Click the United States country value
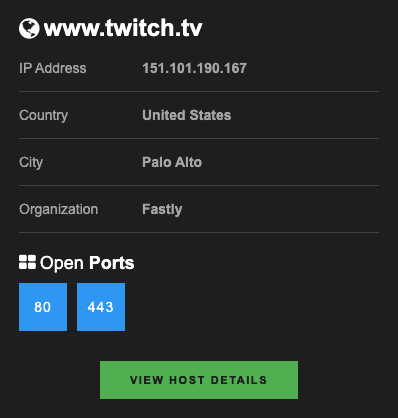 (x=187, y=115)
